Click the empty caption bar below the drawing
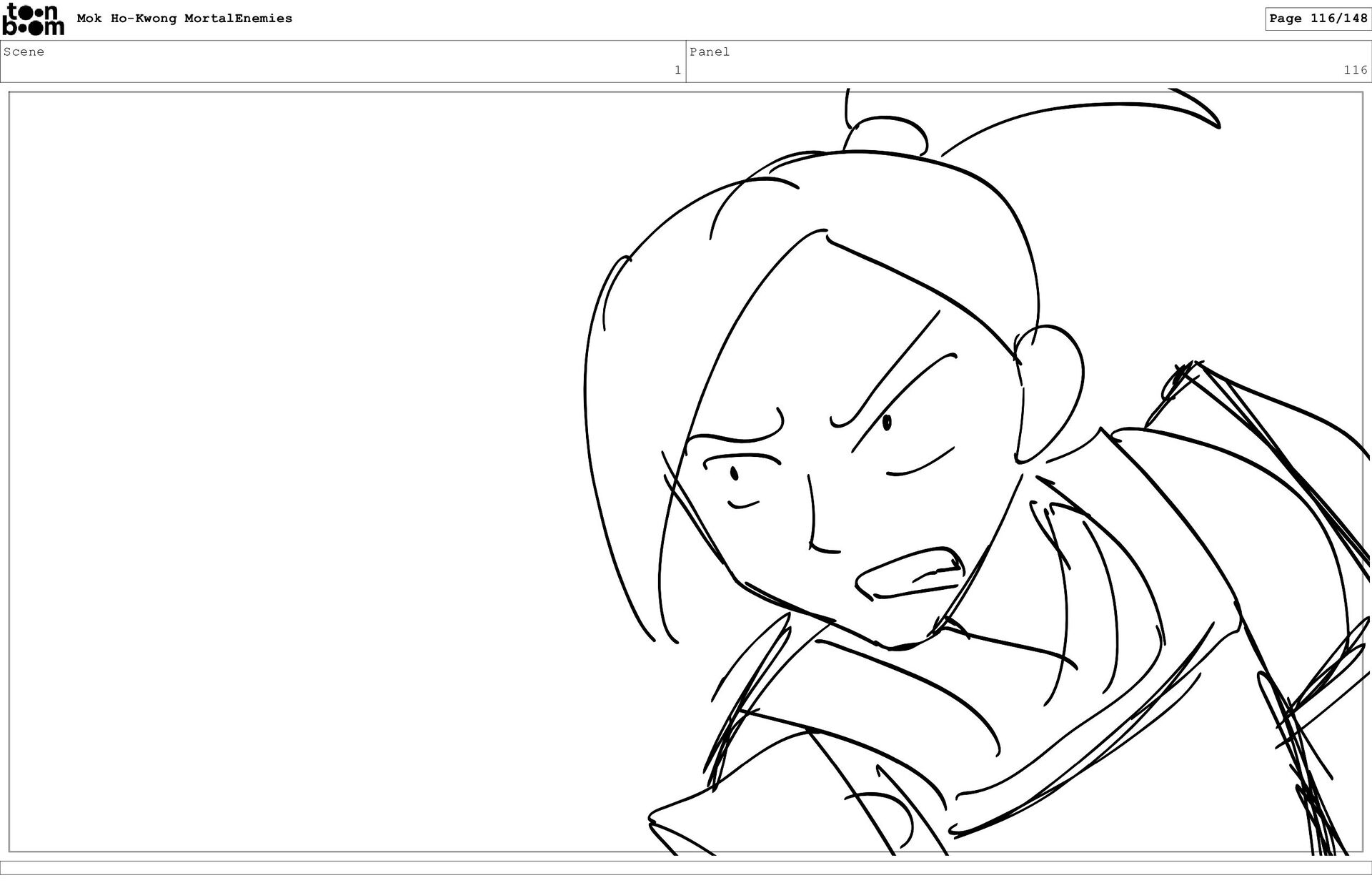1372x888 pixels. pos(686,867)
